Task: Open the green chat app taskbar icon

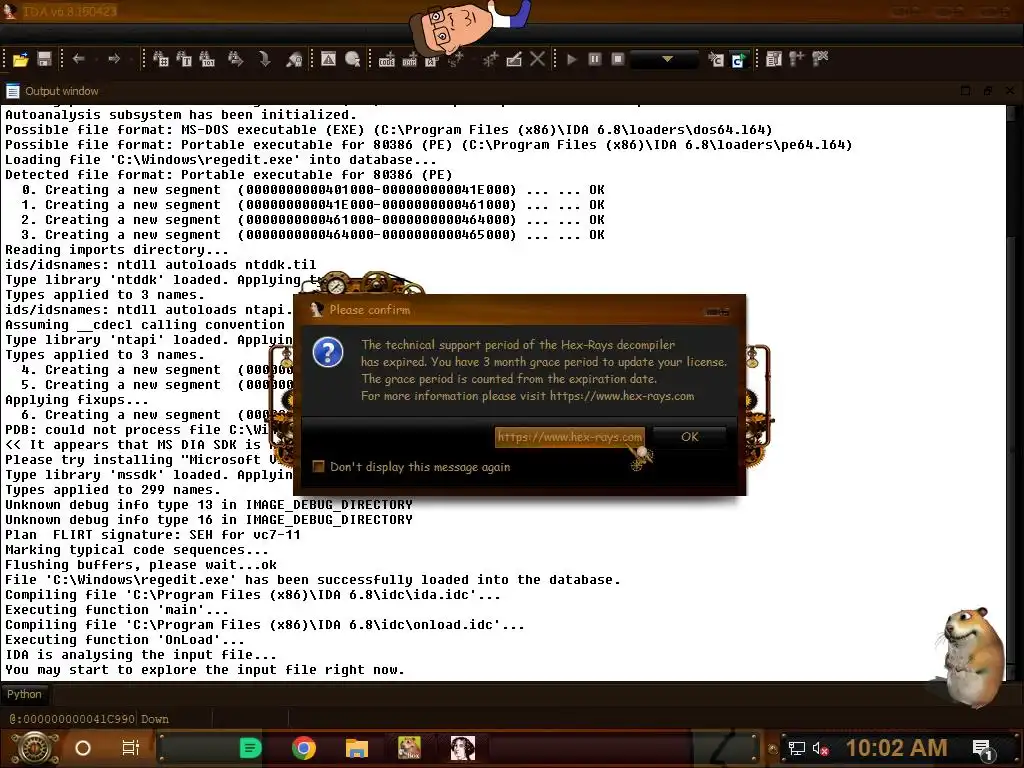Action: point(250,748)
